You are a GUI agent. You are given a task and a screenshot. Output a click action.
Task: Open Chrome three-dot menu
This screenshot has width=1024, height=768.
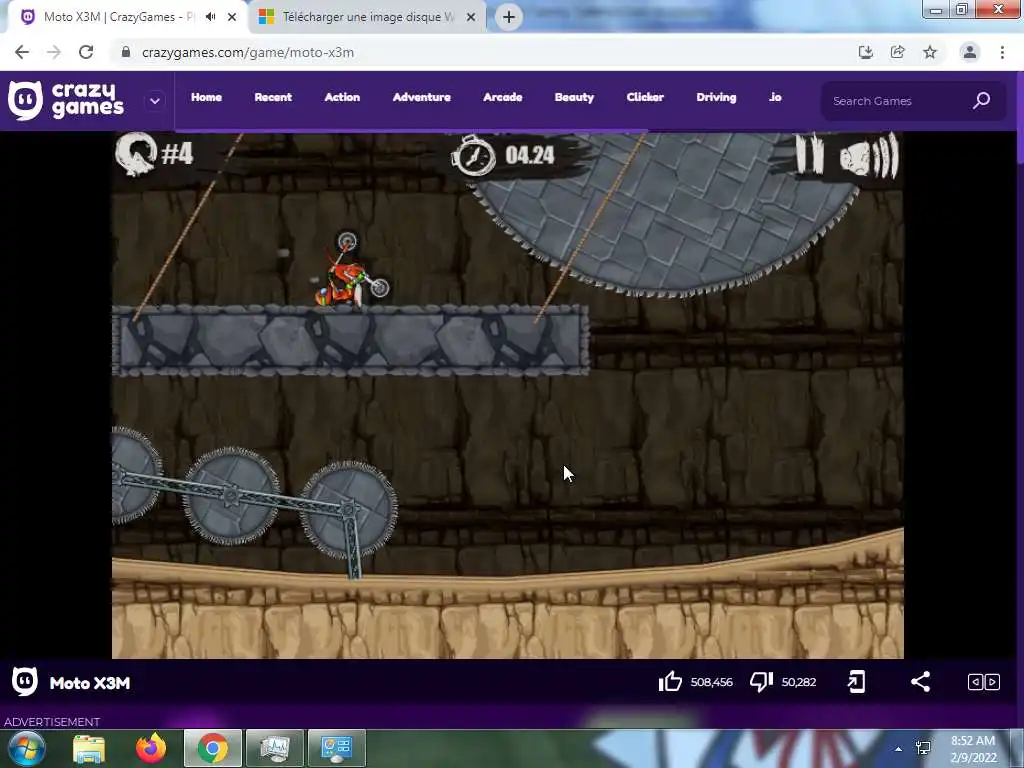(x=1002, y=52)
